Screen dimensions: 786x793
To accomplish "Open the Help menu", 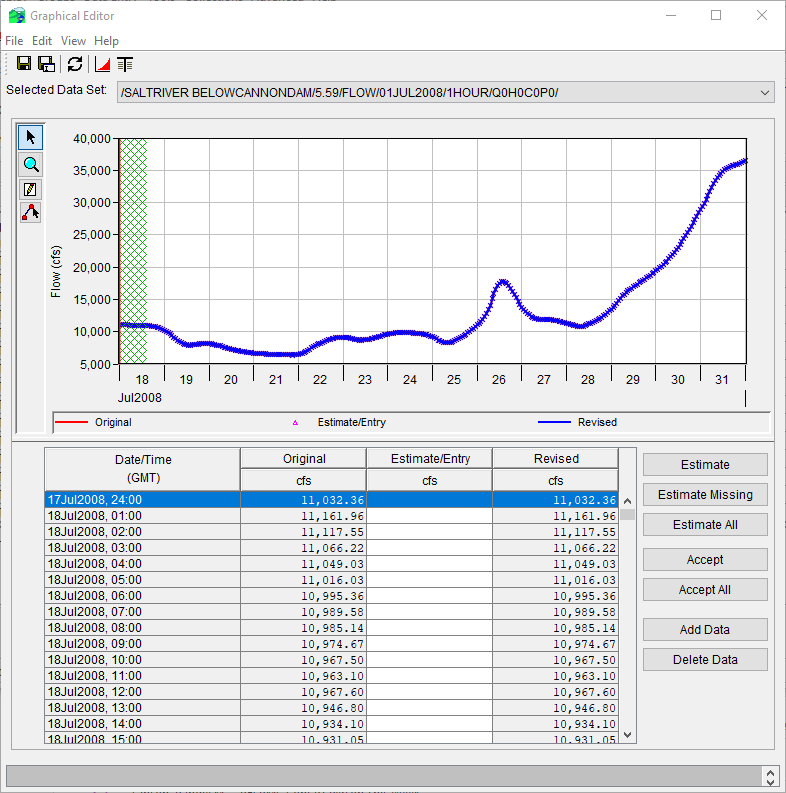I will 106,41.
